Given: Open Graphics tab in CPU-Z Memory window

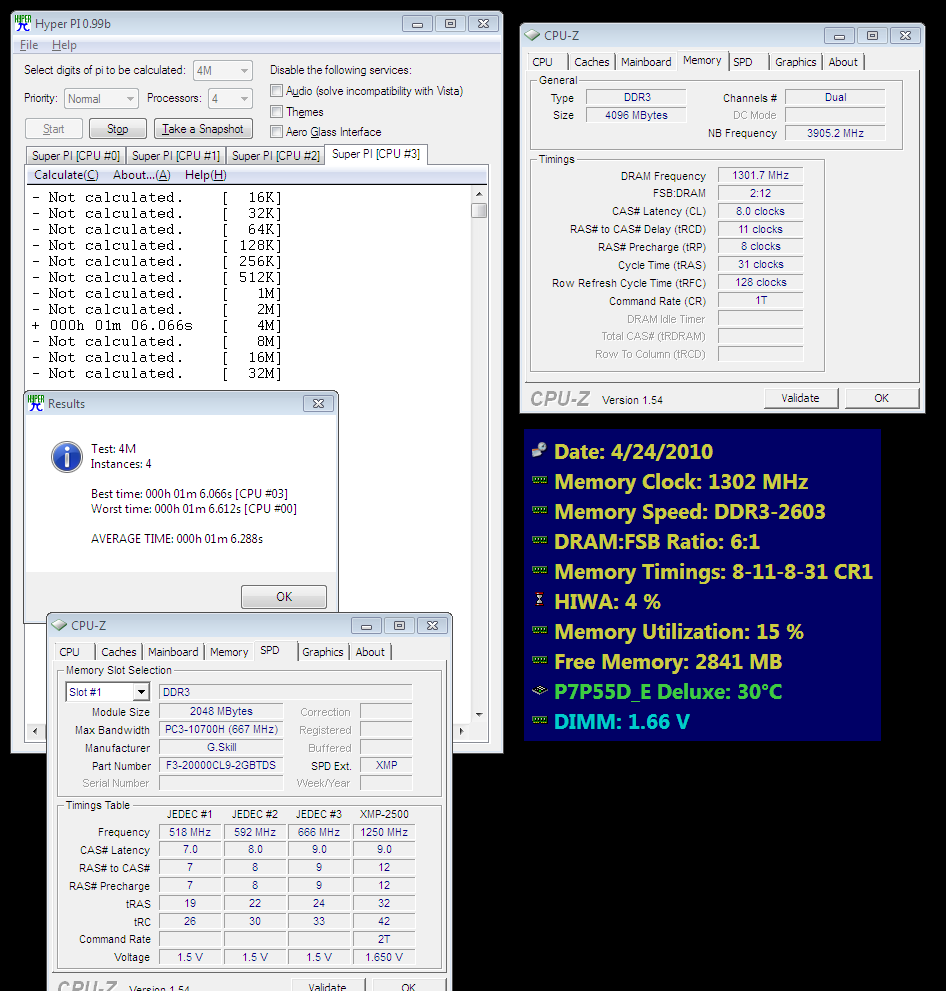Looking at the screenshot, I should click(x=796, y=62).
